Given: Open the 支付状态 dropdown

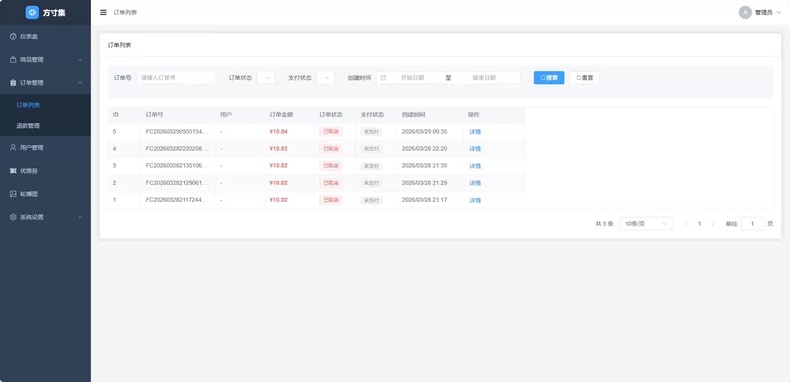Looking at the screenshot, I should (325, 78).
